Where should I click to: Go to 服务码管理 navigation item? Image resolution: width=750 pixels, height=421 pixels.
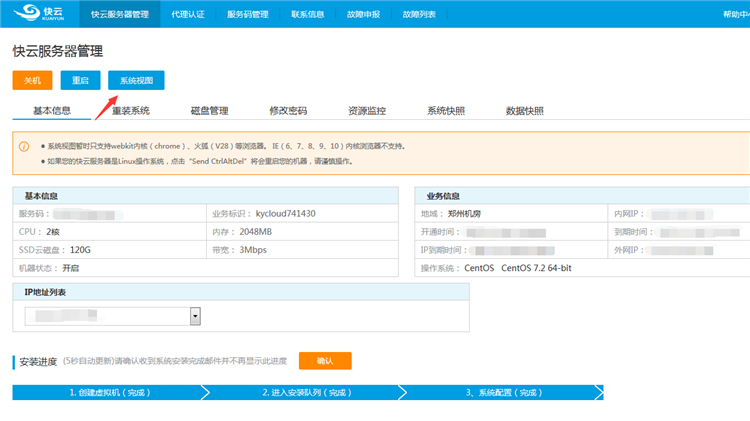tap(247, 14)
